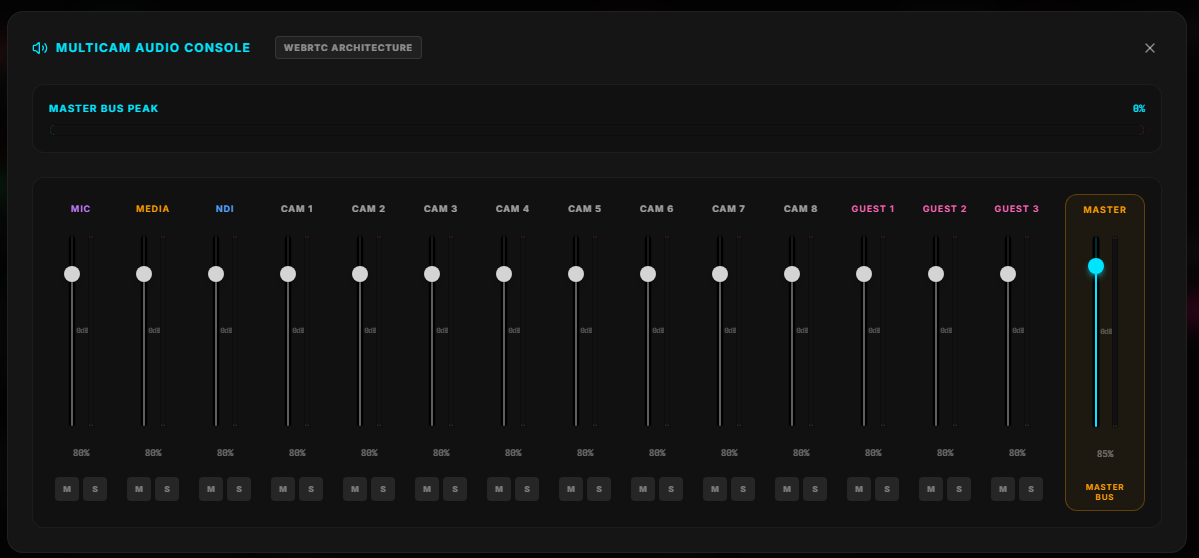This screenshot has width=1199, height=558.
Task: Click the CAM 8 fader knob
Action: tap(792, 274)
